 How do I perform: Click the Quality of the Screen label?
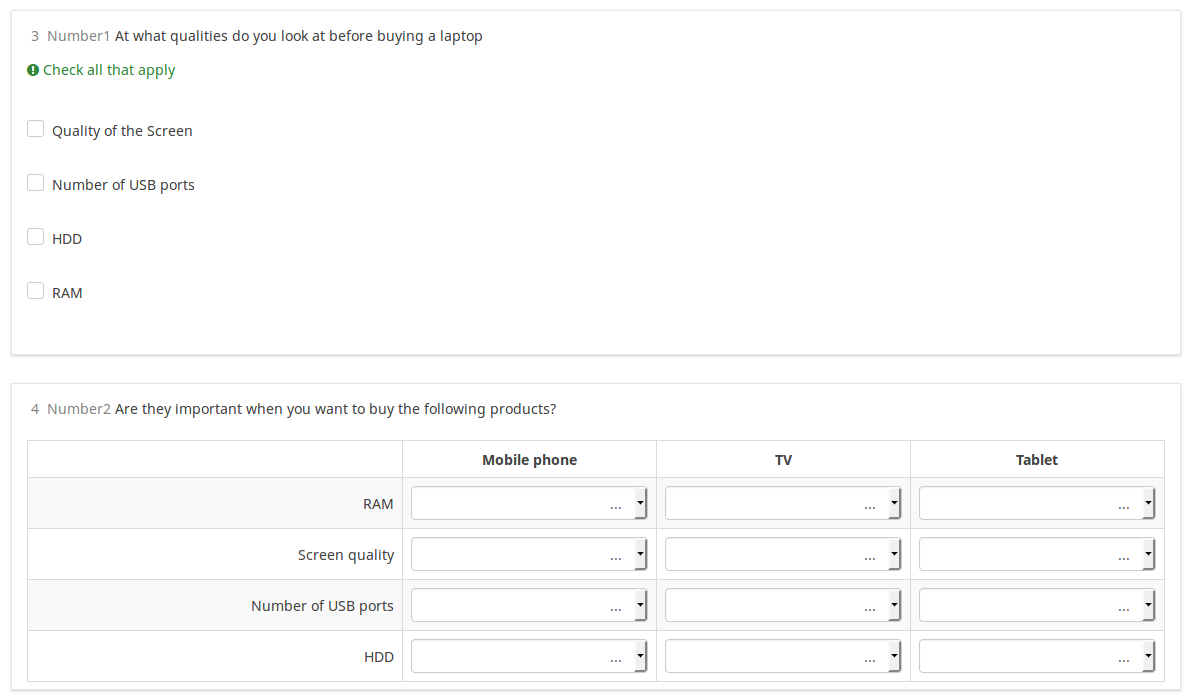(122, 131)
